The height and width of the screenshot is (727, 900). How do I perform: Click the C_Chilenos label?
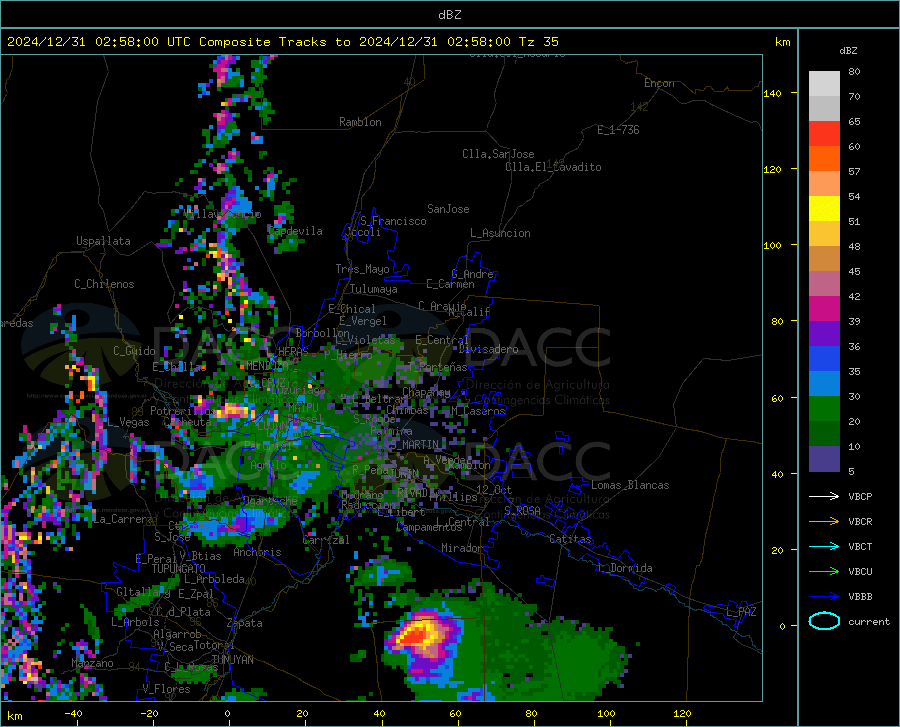(104, 284)
